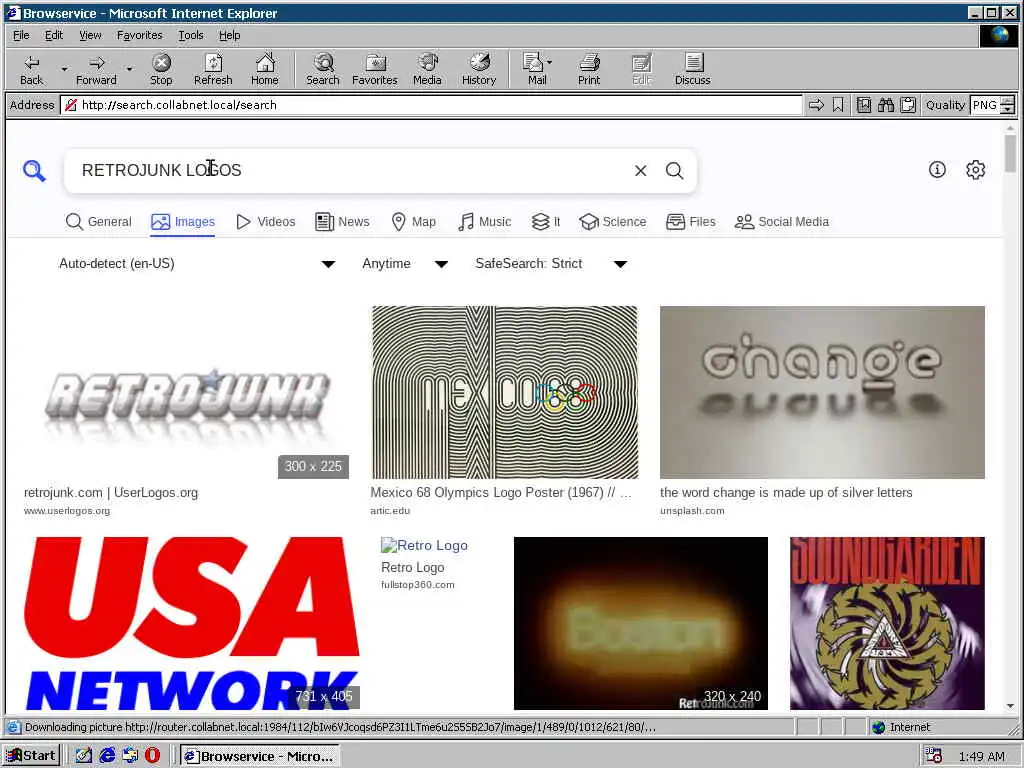Open the Edit menu
This screenshot has height=768, width=1024.
tap(54, 35)
